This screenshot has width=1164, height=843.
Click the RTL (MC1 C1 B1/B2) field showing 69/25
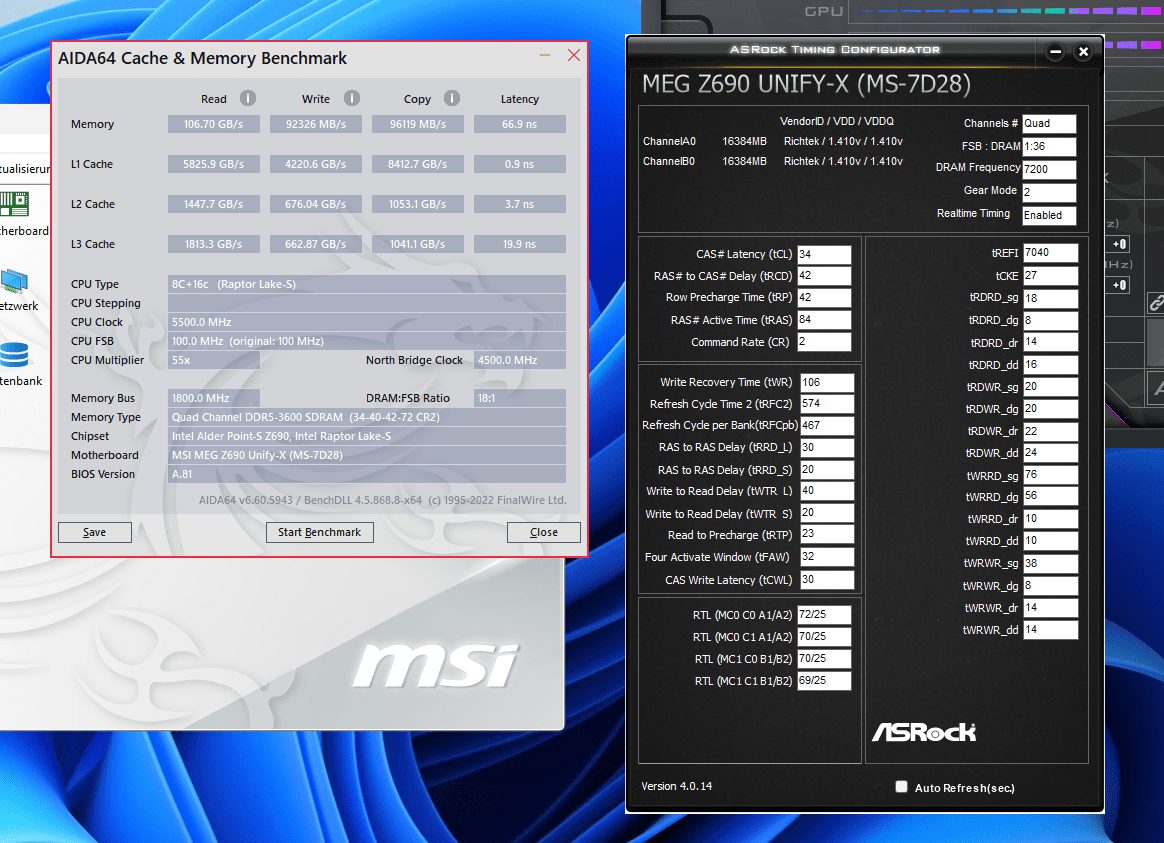(824, 680)
